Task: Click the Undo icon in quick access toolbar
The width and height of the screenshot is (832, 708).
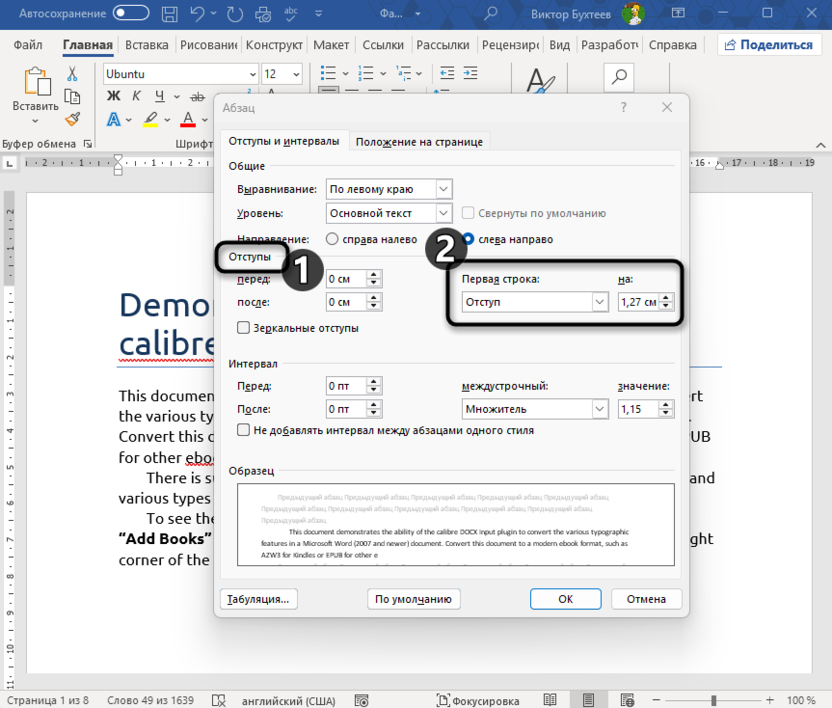Action: (199, 14)
